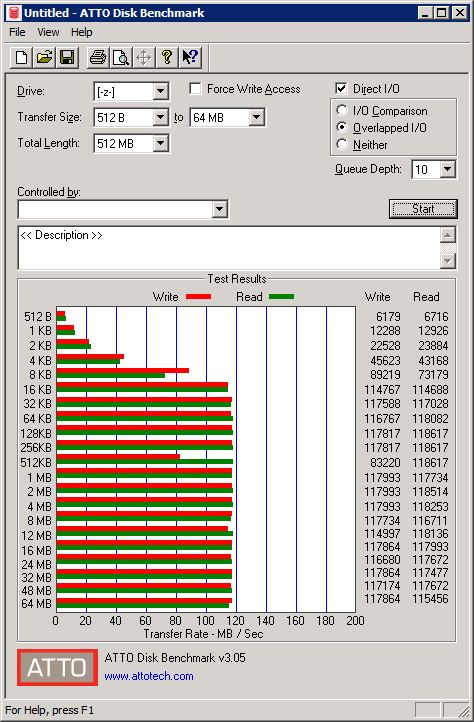
Task: Expand the Drive dropdown list
Action: tap(160, 91)
